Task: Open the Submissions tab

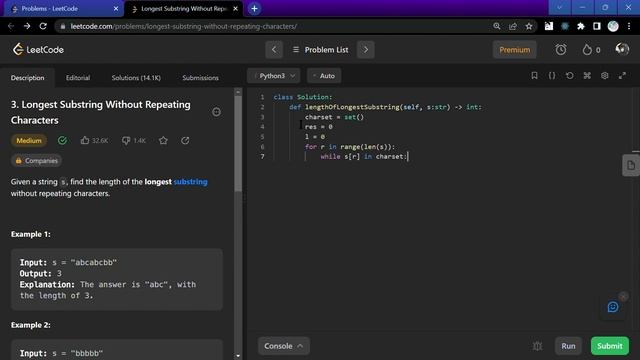Action: (200, 78)
